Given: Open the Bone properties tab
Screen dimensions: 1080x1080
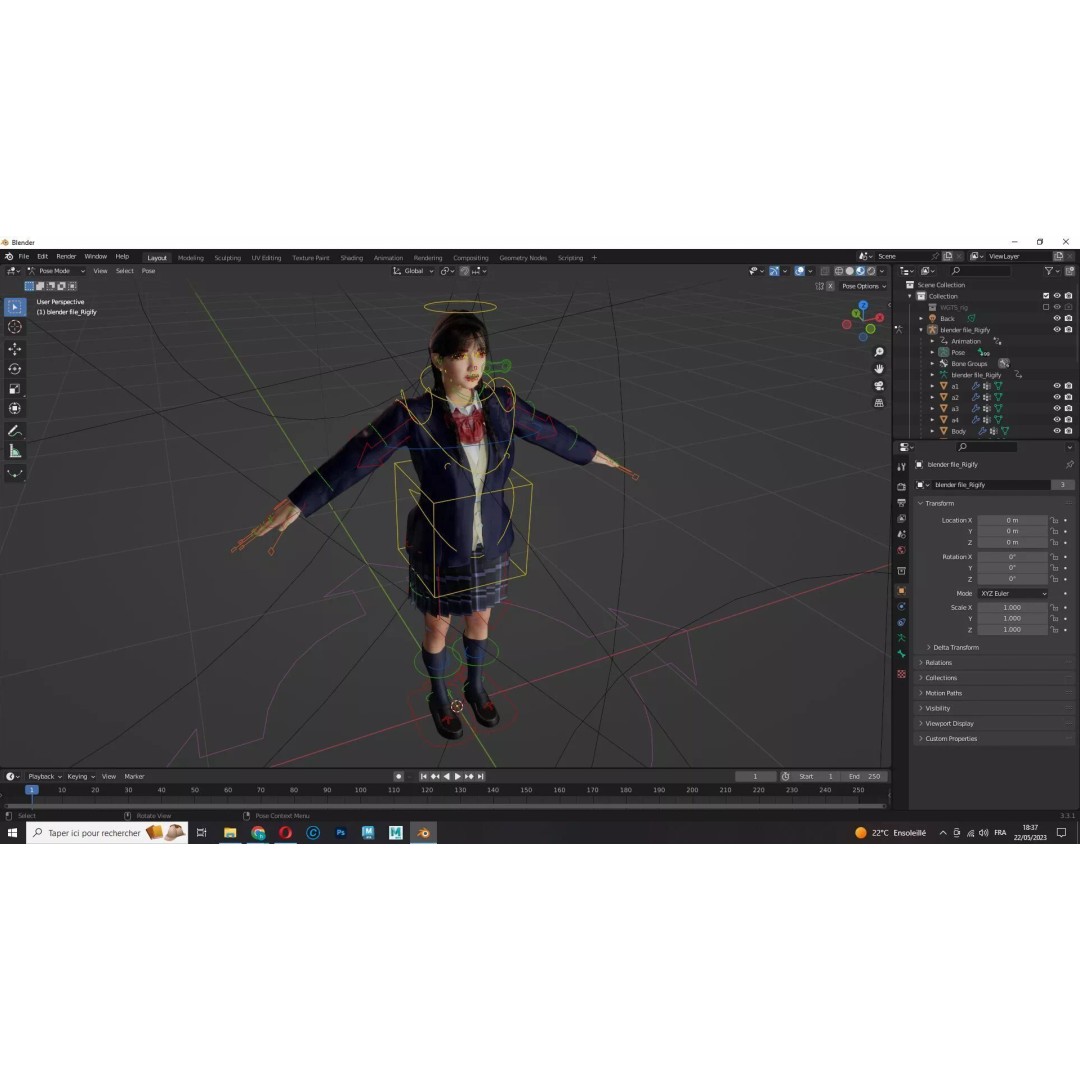Looking at the screenshot, I should coord(902,654).
